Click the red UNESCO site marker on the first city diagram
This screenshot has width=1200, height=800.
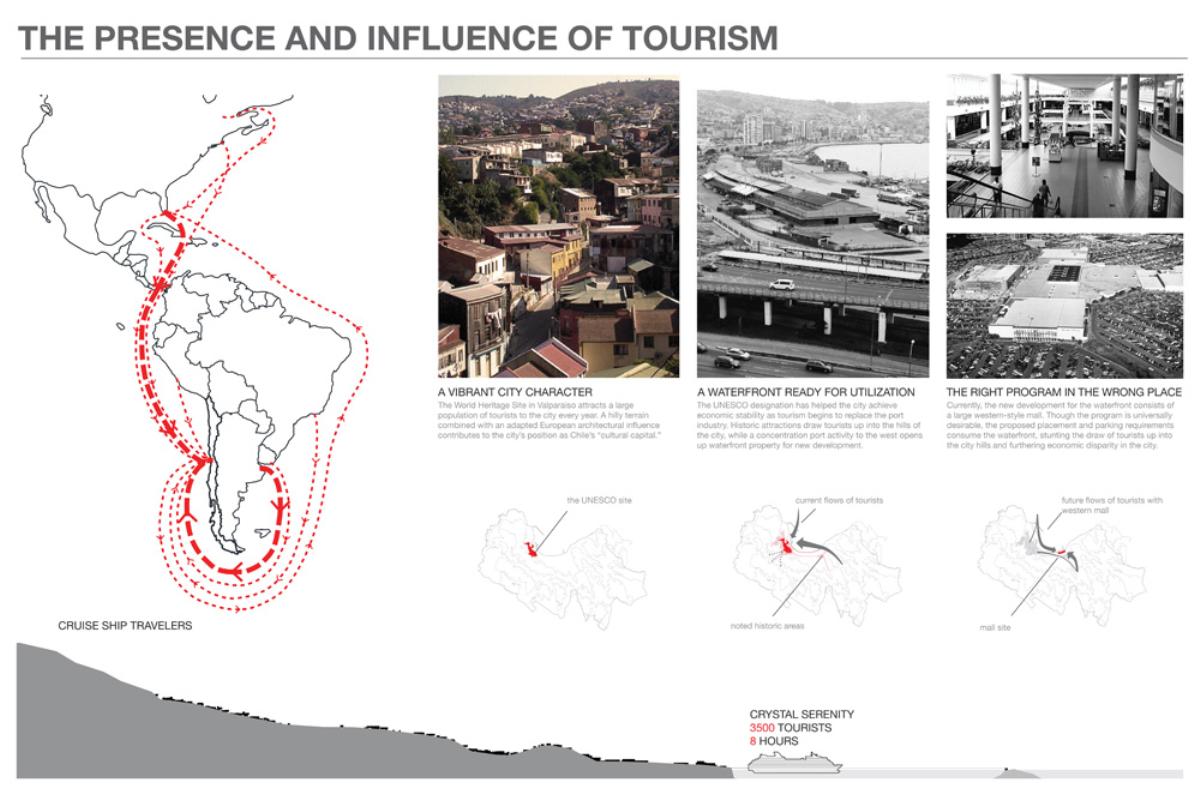(x=530, y=549)
